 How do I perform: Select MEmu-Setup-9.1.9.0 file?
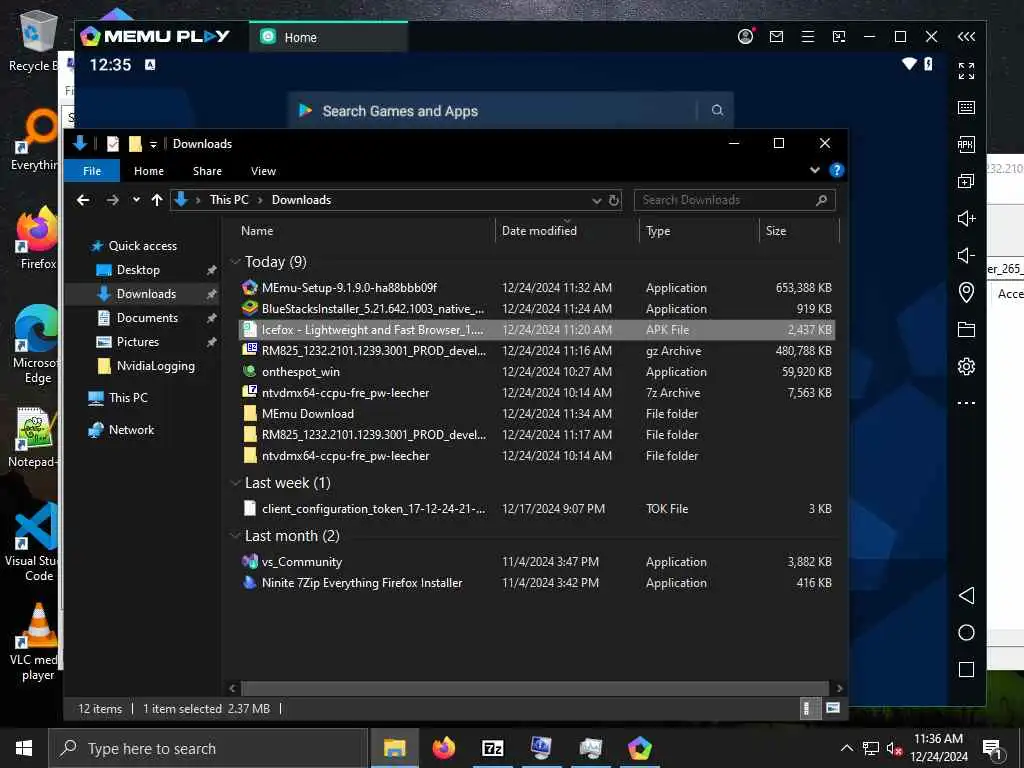pos(537,287)
